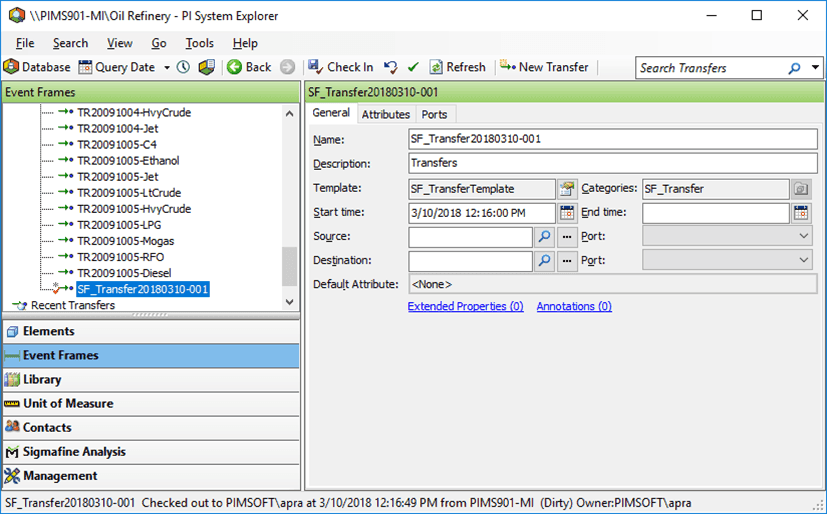Open the Search Transfers options dropdown
The width and height of the screenshot is (827, 514).
(x=815, y=68)
